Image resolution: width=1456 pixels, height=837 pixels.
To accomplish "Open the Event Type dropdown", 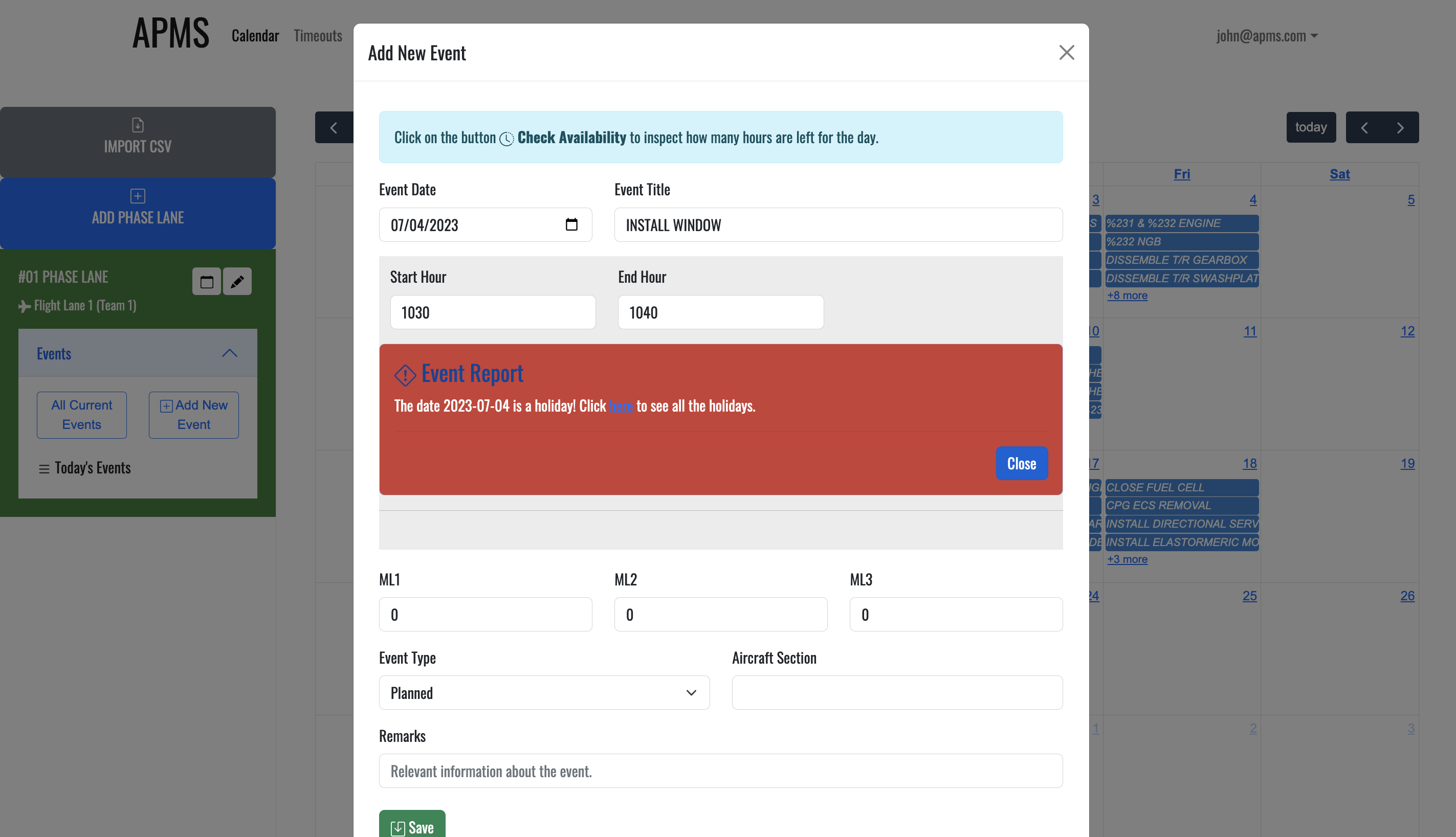I will 543,693.
